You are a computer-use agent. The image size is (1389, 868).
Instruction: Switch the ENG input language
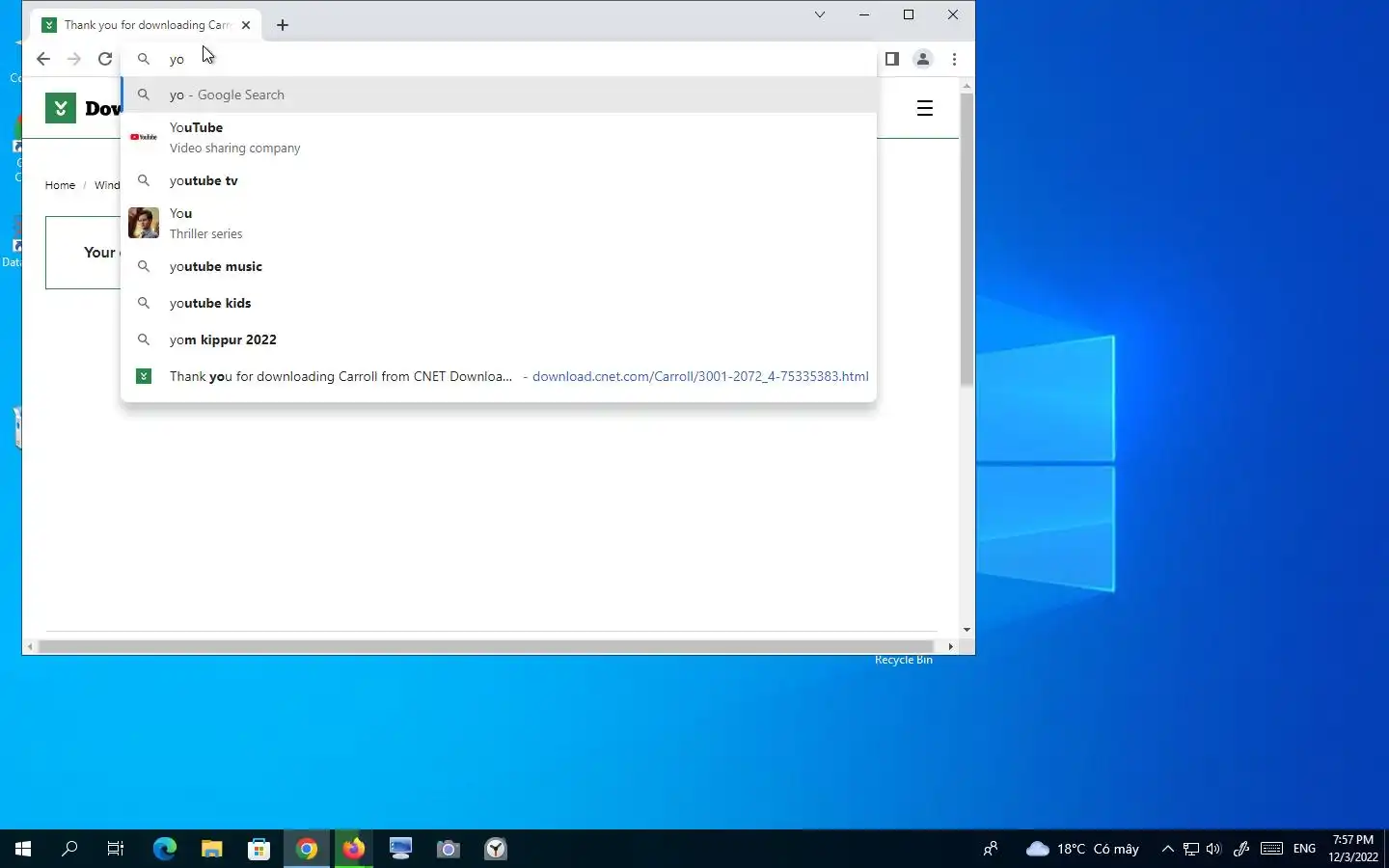(x=1305, y=849)
